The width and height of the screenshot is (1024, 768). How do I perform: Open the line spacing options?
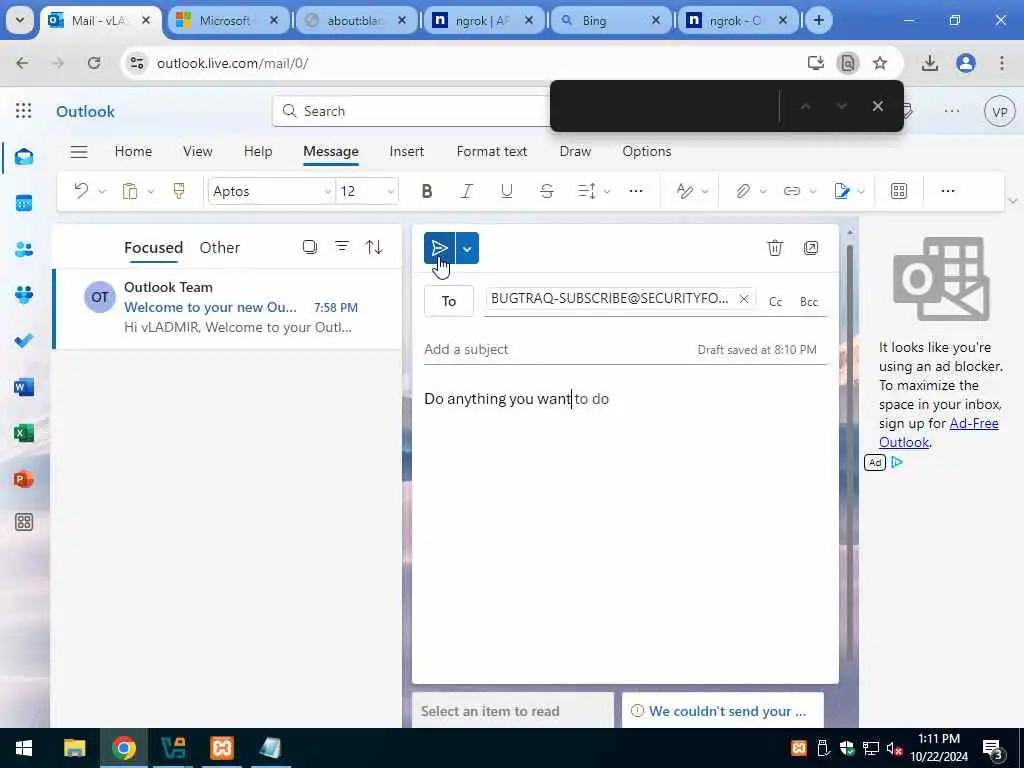[586, 191]
